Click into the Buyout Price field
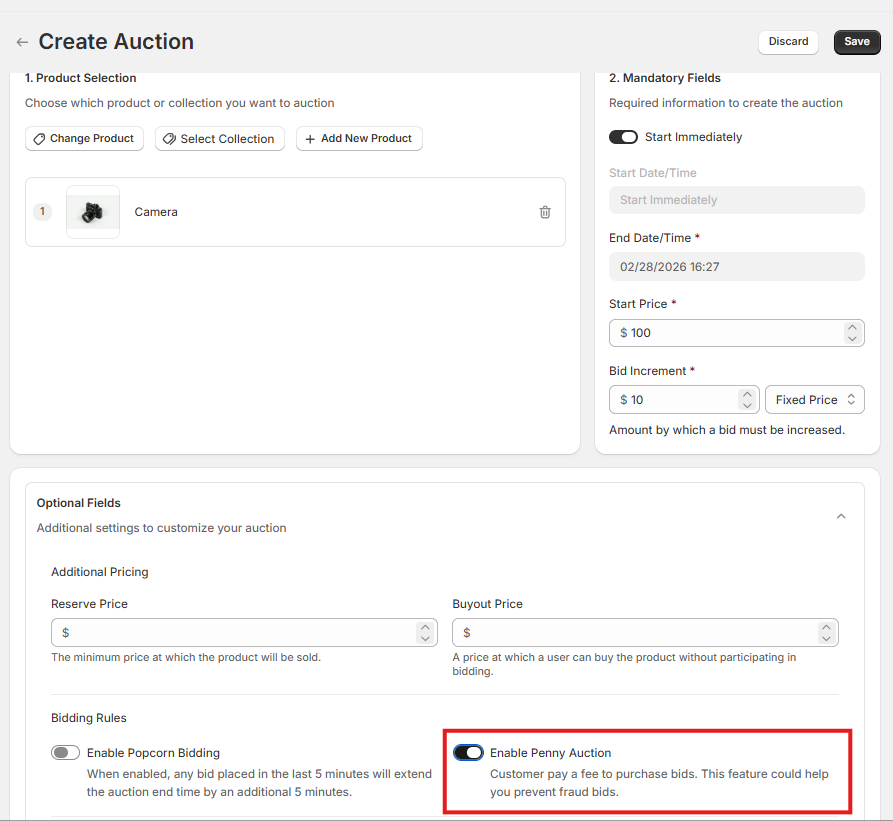The image size is (893, 821). tap(635, 633)
